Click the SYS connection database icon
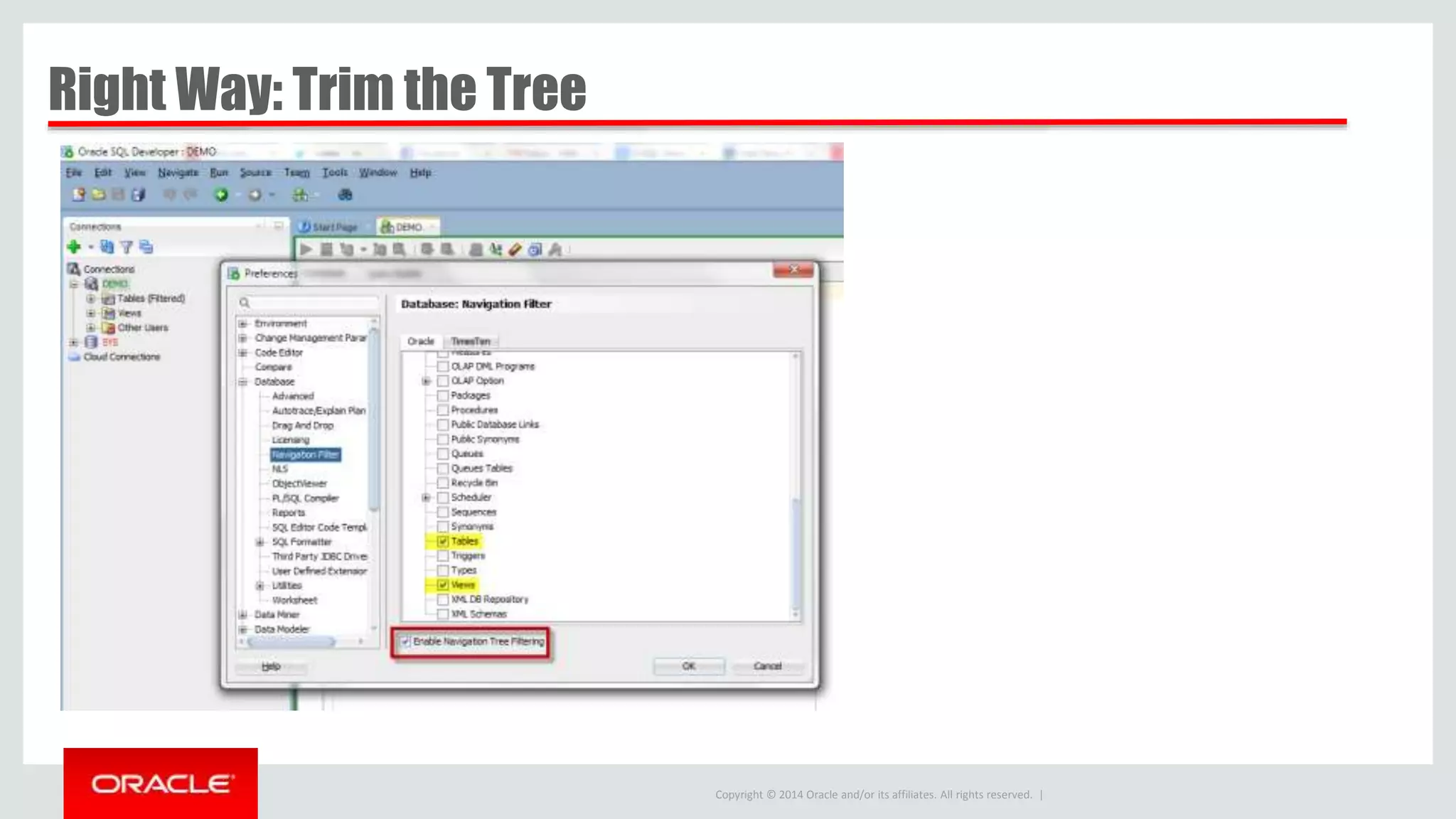The height and width of the screenshot is (819, 1456). pos(91,342)
